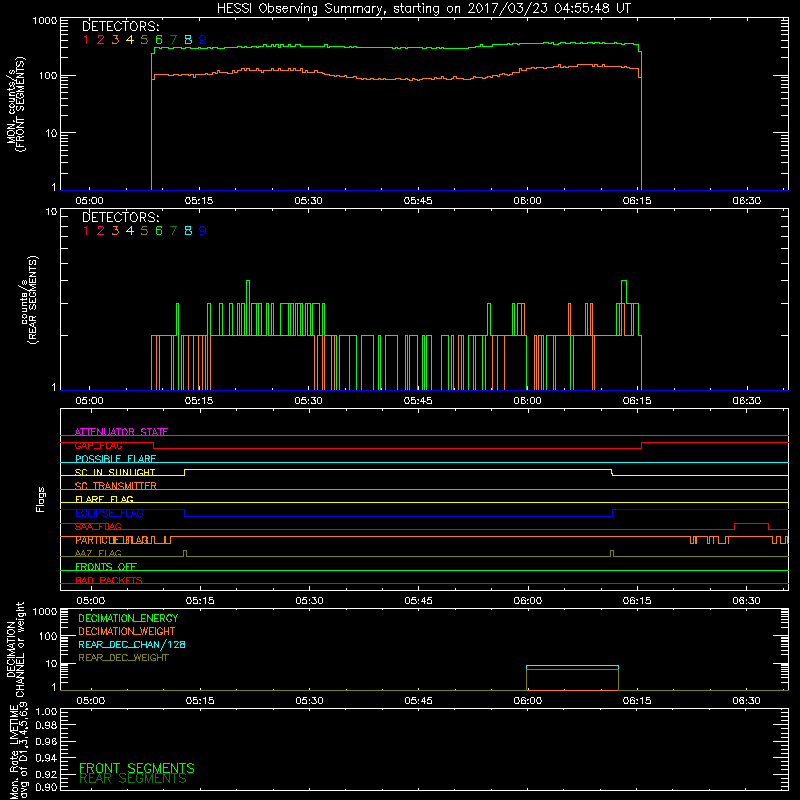The height and width of the screenshot is (800, 800).
Task: Pick yellow detector 4 in the rear segments legend
Action: pos(130,231)
